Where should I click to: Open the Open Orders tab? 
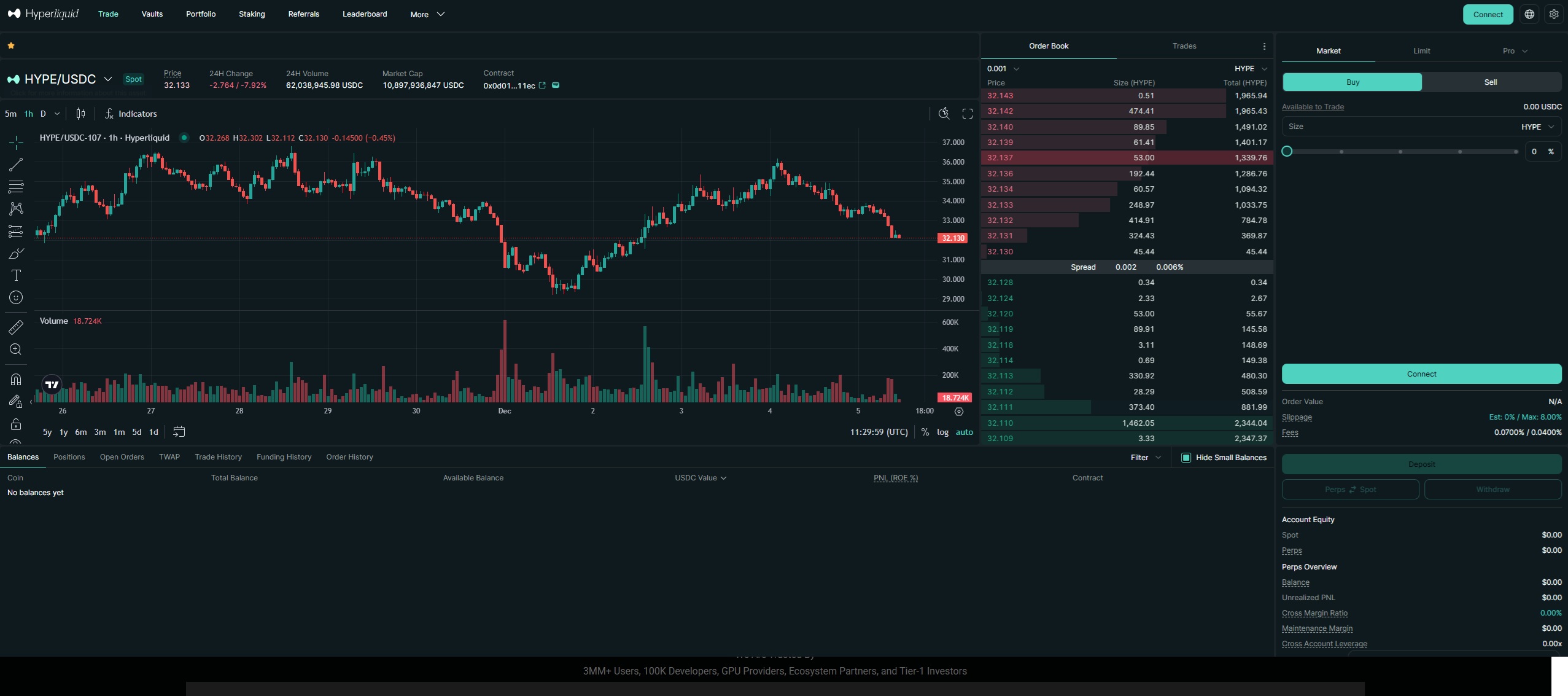coord(122,457)
